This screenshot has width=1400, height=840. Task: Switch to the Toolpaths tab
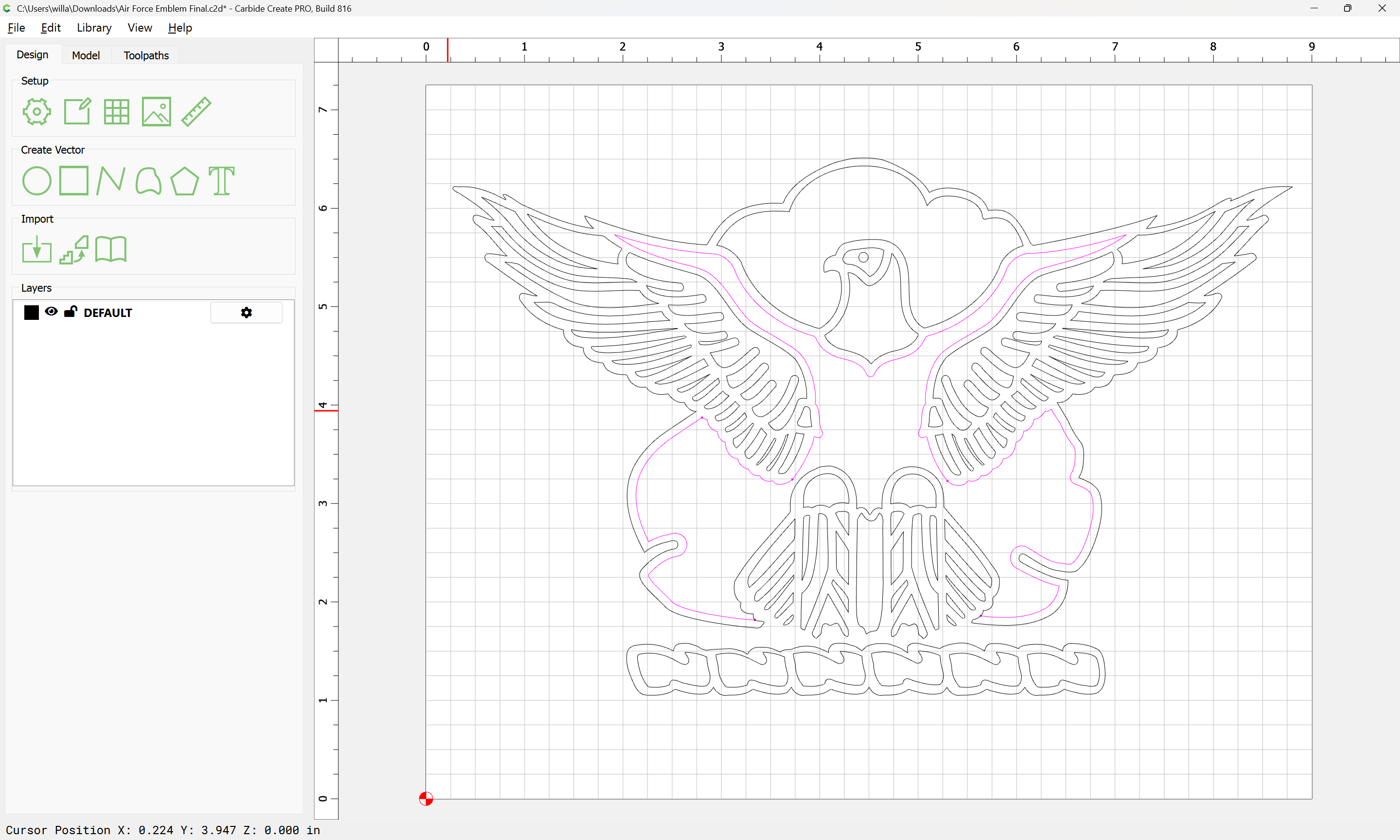coord(146,55)
